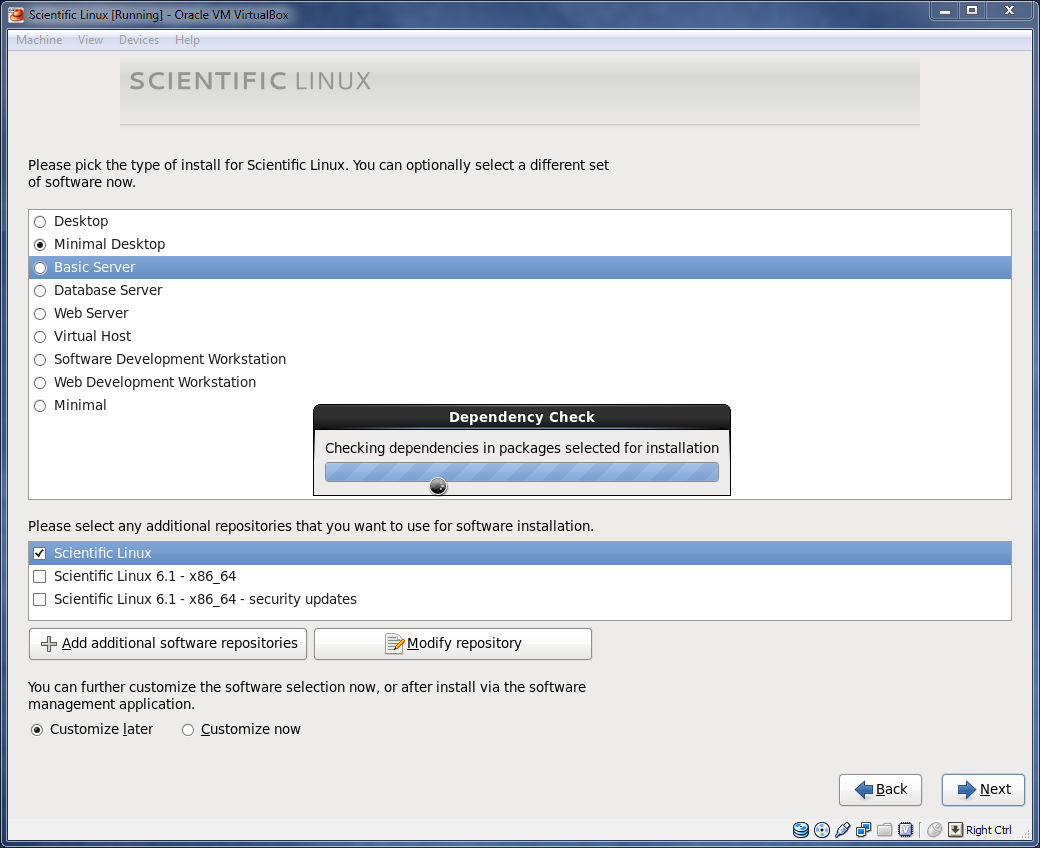Click the optical disc drive icon

[x=822, y=829]
